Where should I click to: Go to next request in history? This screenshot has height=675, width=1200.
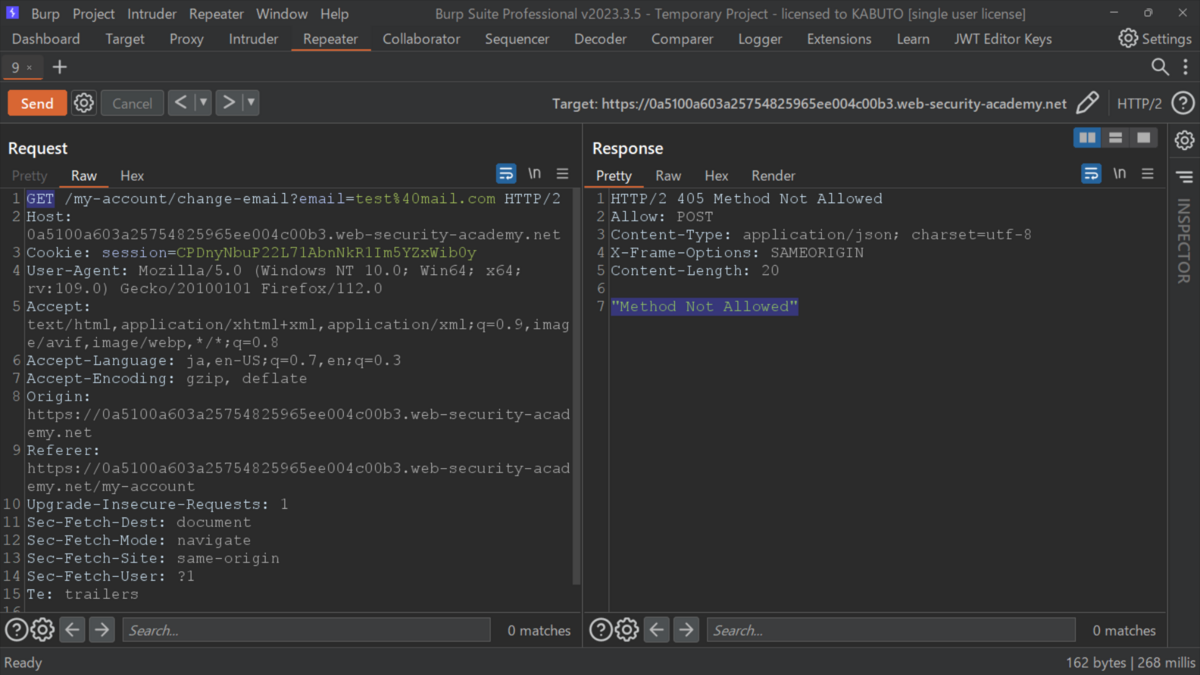click(x=229, y=102)
